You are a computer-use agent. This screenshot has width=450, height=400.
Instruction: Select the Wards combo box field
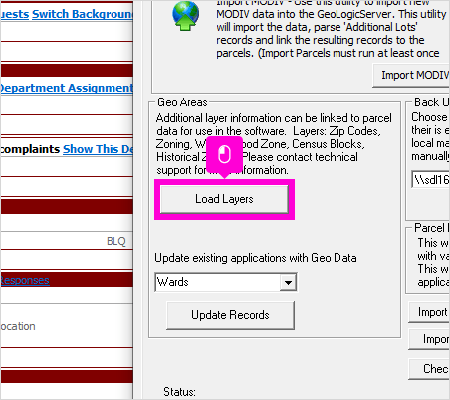point(226,282)
